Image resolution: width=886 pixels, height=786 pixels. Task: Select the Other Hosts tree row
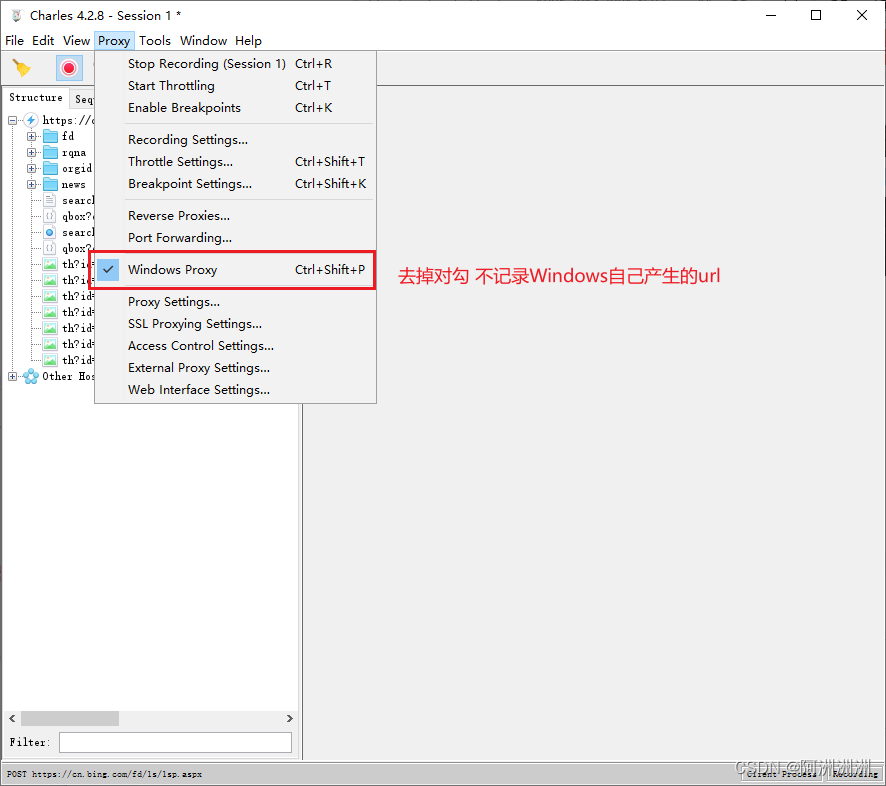tap(68, 376)
